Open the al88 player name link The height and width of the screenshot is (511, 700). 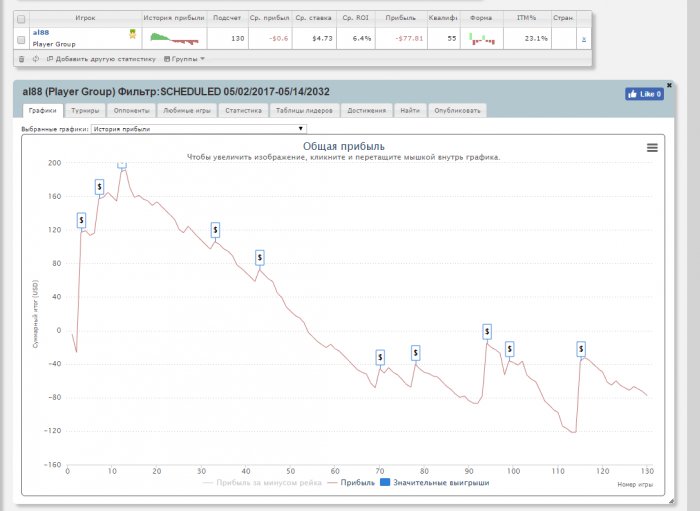coord(40,33)
